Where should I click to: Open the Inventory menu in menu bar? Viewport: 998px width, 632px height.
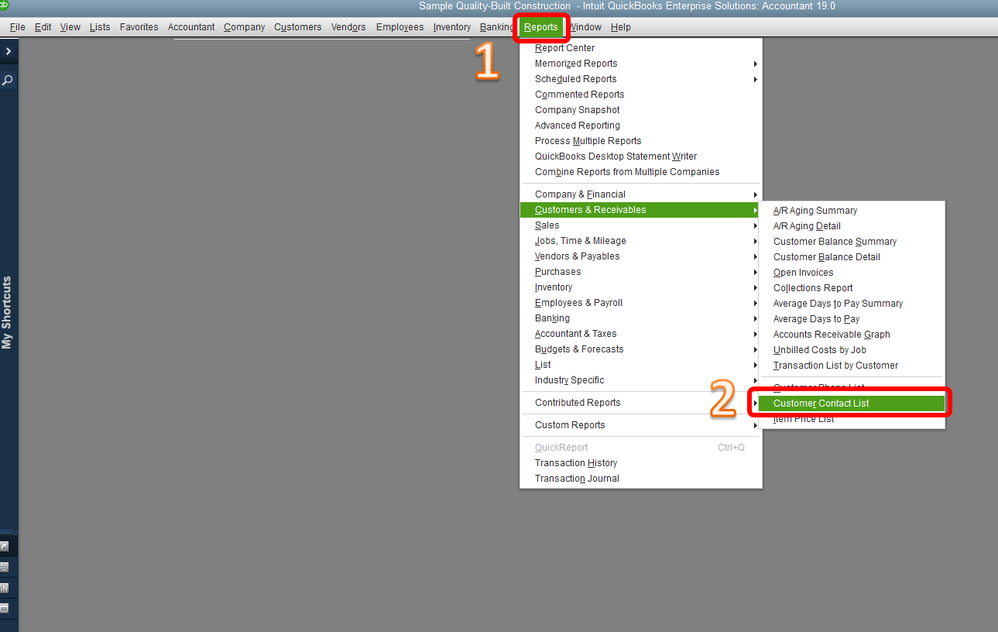coord(452,27)
